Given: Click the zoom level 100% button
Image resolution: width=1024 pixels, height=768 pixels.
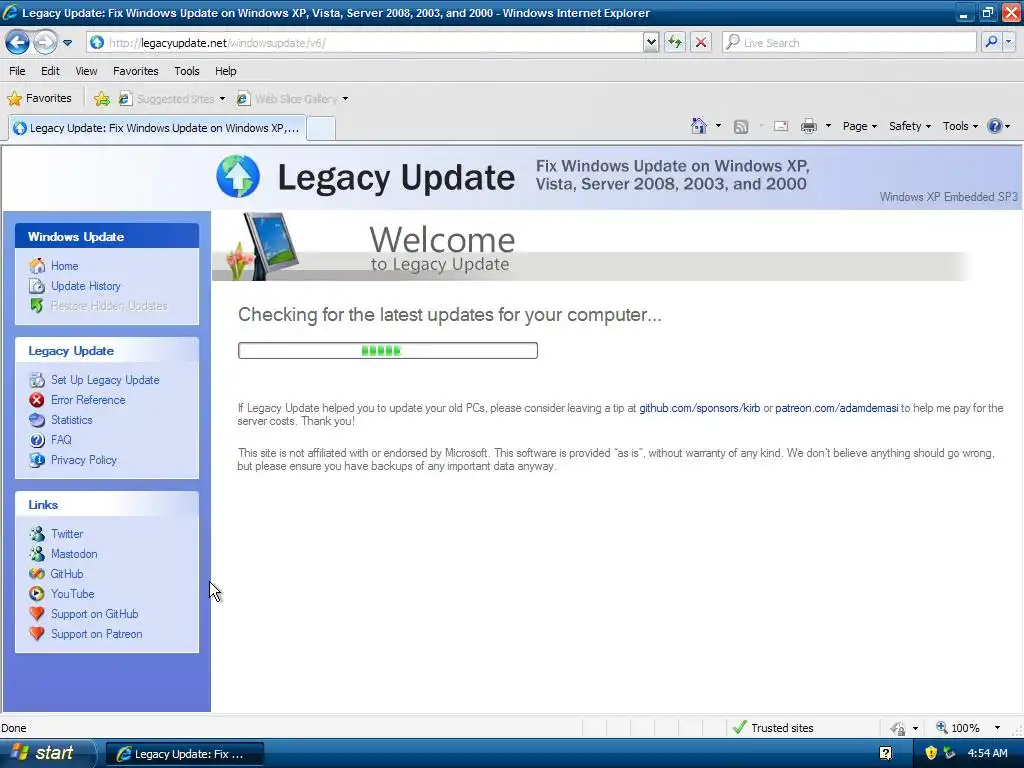Looking at the screenshot, I should pyautogui.click(x=959, y=728).
